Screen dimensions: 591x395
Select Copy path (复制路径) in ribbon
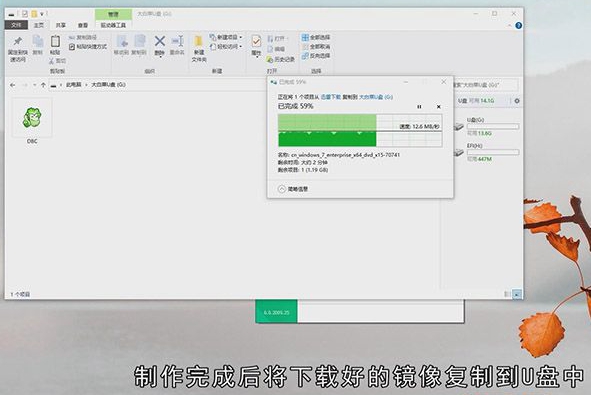[83, 37]
